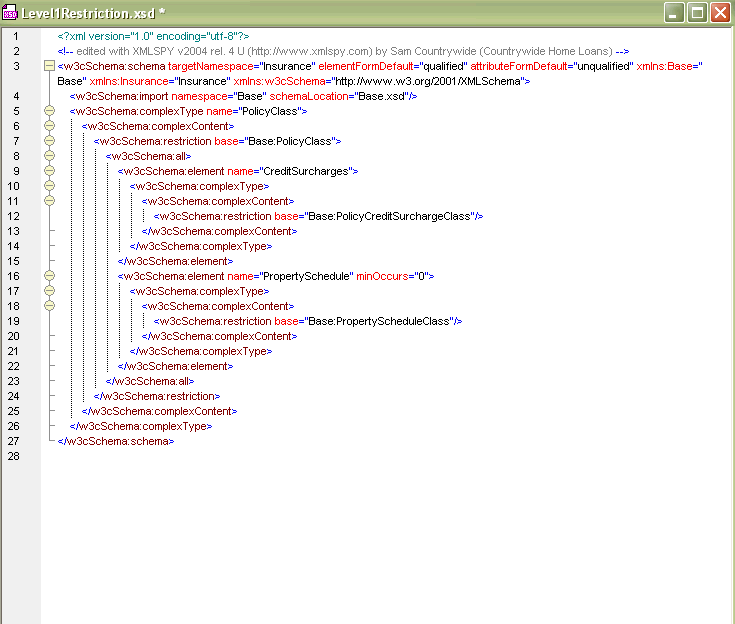Click closing complexType tag on line 26
Screen dimensions: 735x624
point(141,426)
